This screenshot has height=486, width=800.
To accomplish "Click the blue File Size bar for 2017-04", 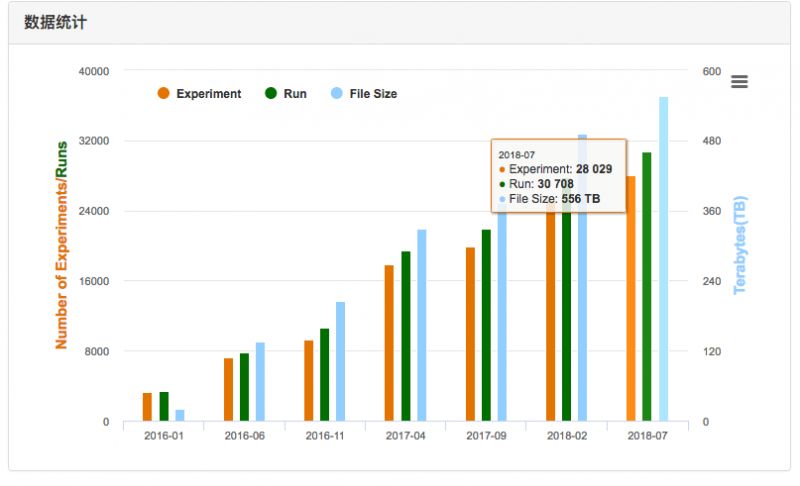I will [422, 325].
